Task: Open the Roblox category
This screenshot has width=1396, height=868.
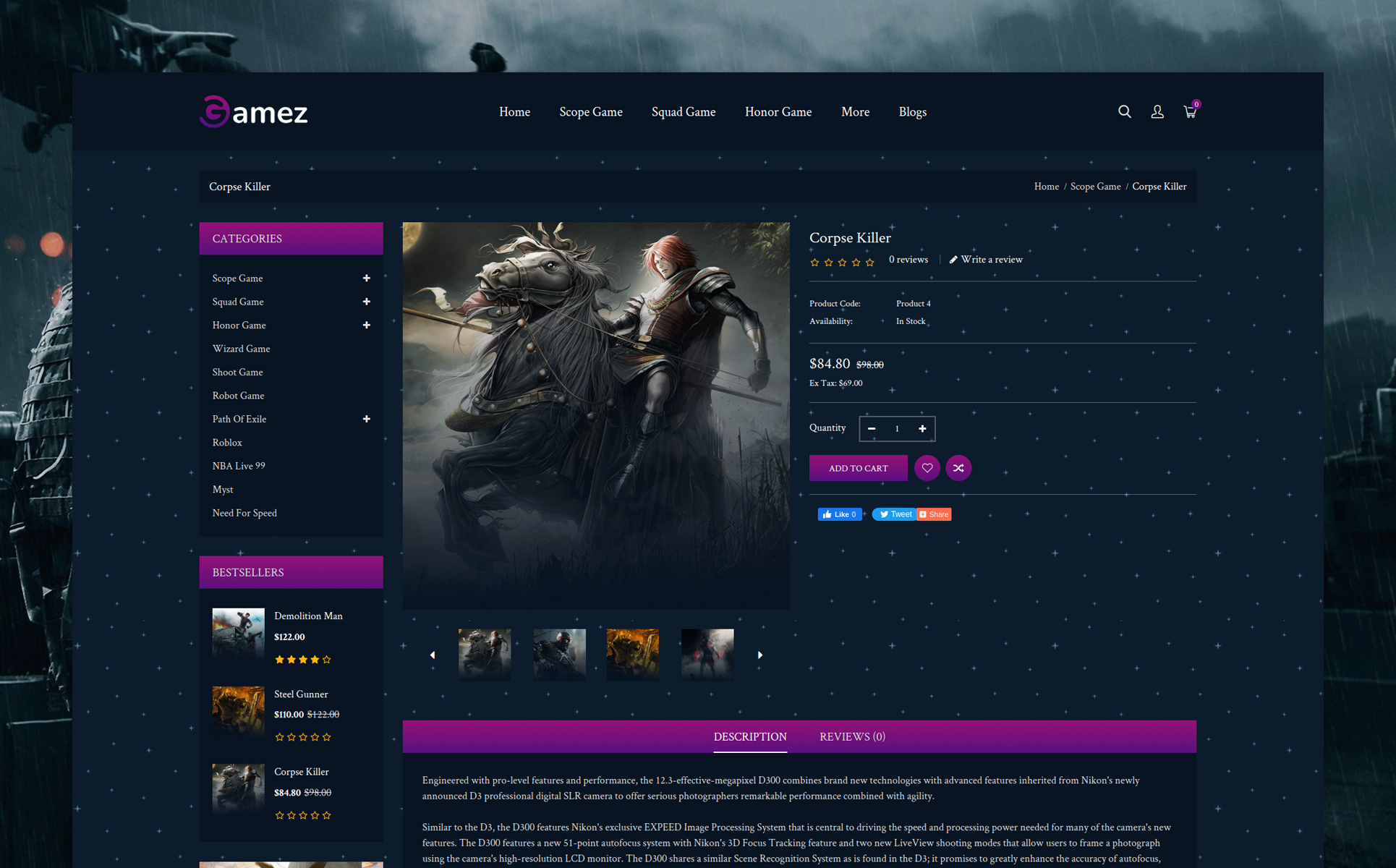Action: (x=227, y=443)
